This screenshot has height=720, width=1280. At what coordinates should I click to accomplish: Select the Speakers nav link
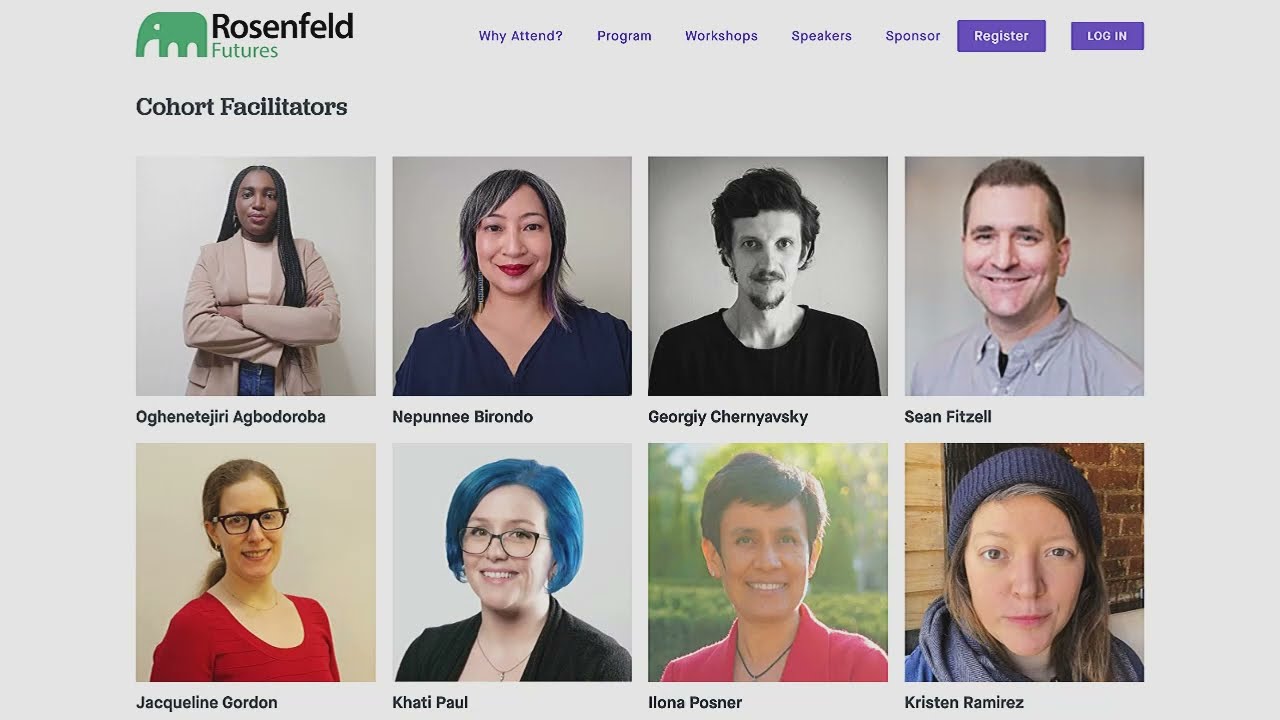821,36
